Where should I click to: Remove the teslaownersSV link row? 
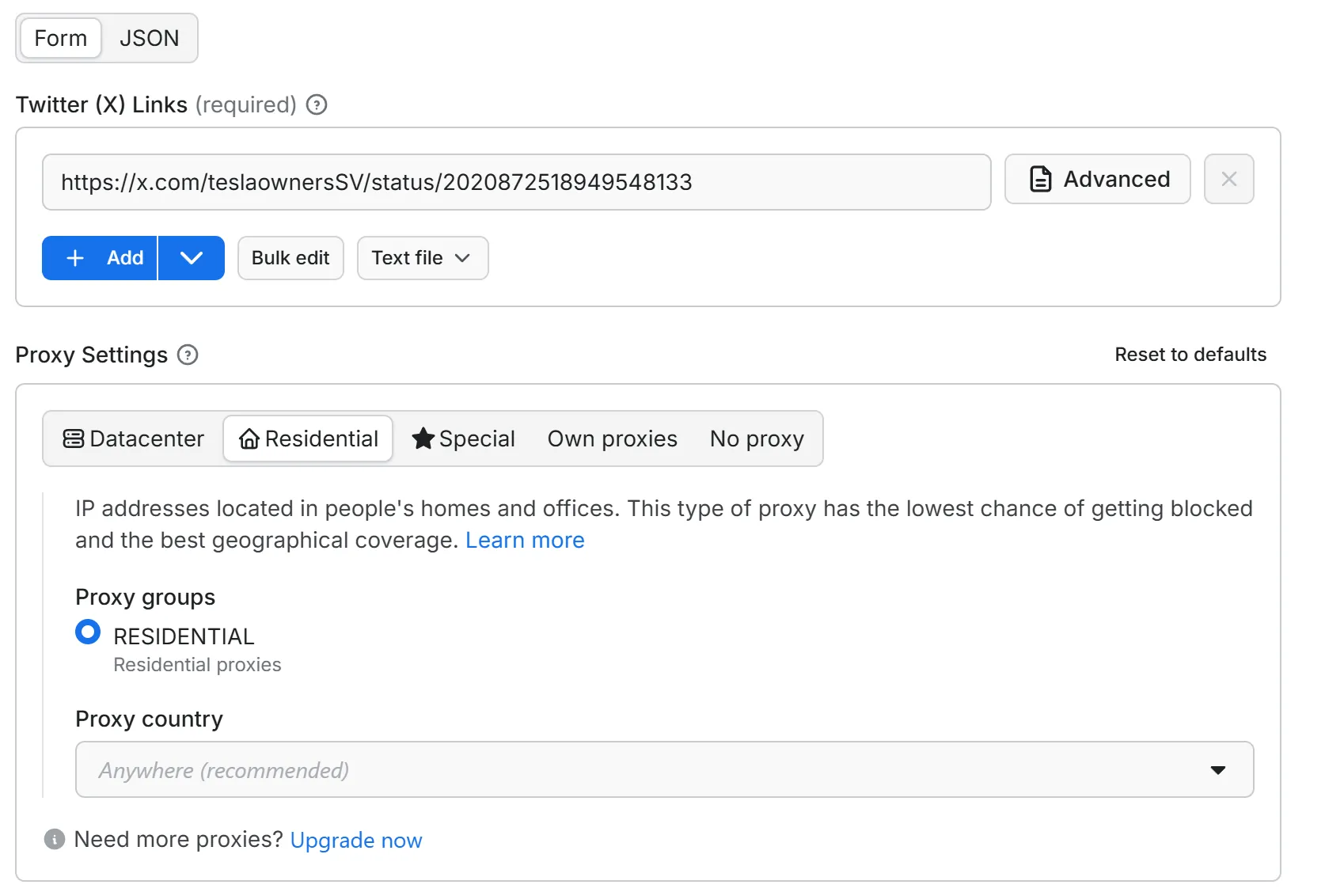click(1228, 179)
